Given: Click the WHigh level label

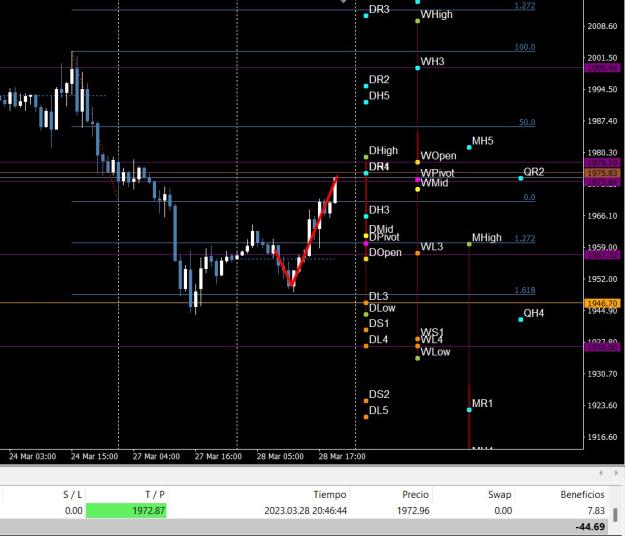Looking at the screenshot, I should (436, 14).
